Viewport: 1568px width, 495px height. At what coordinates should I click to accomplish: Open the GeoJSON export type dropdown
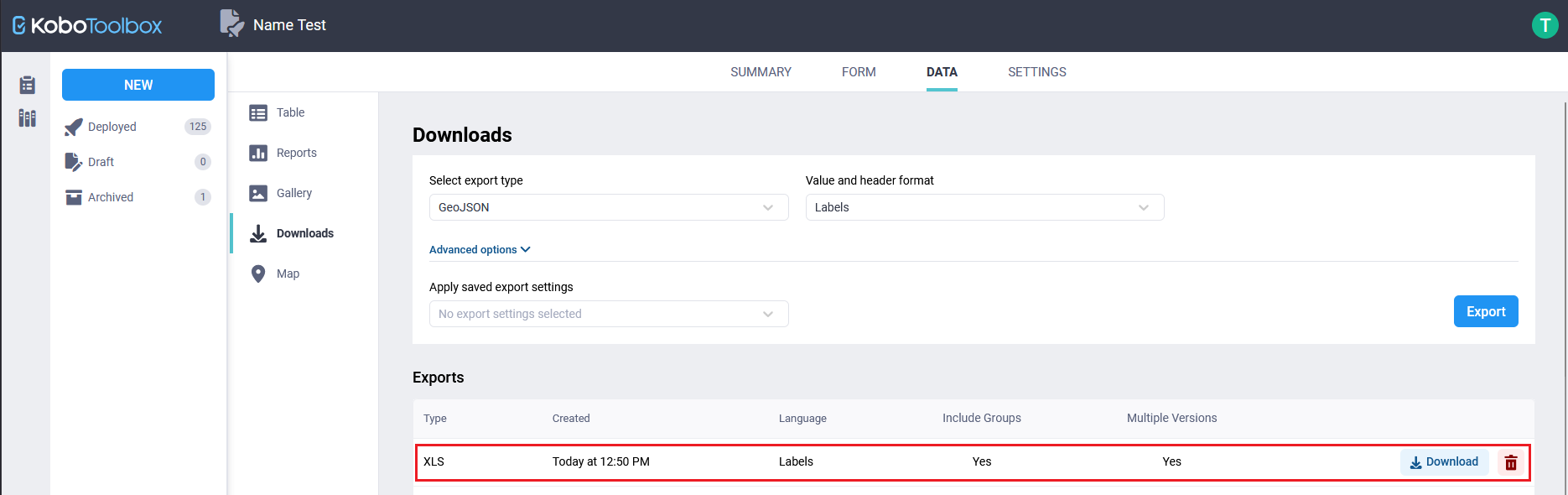click(608, 207)
